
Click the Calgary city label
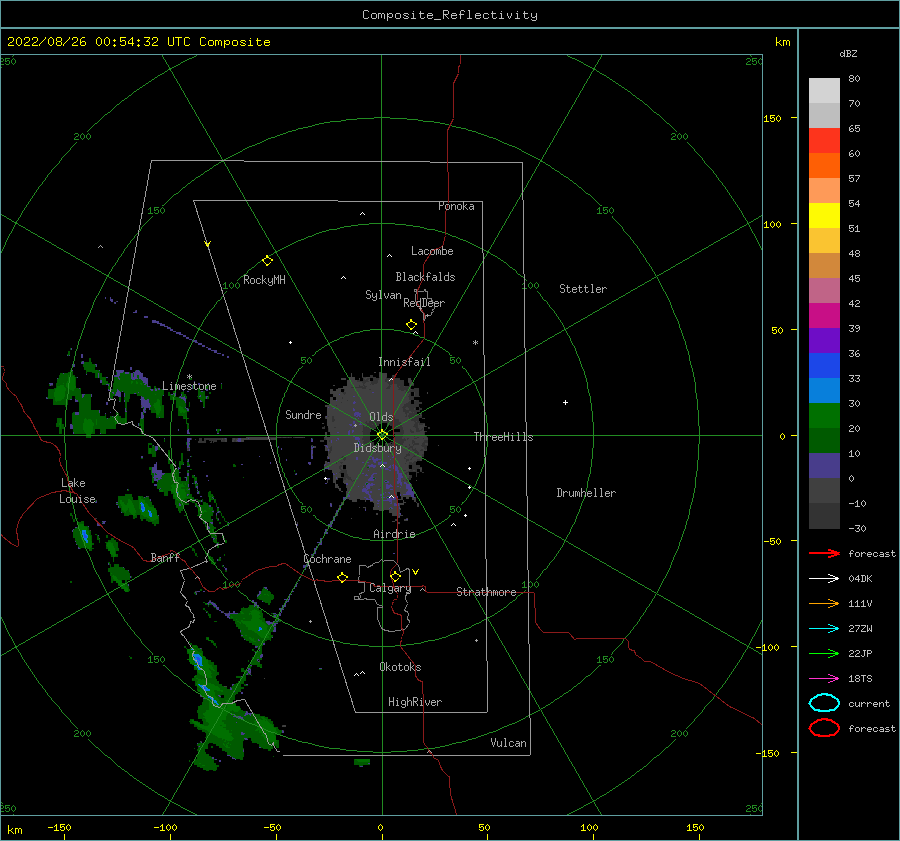click(x=390, y=588)
